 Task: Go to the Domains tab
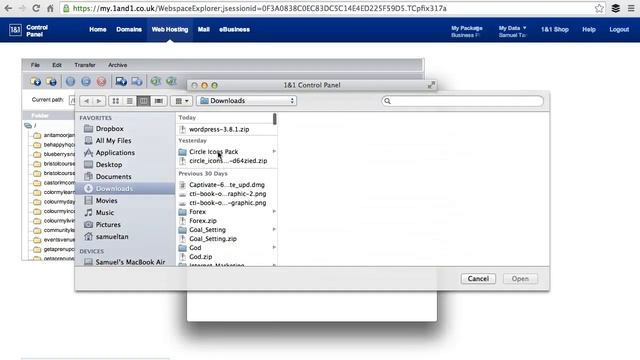point(129,29)
